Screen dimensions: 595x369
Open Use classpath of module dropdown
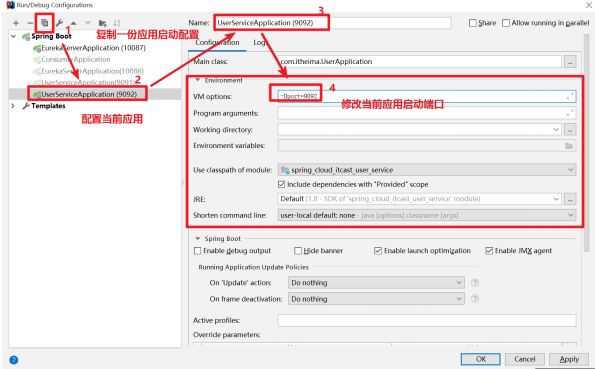tap(570, 170)
